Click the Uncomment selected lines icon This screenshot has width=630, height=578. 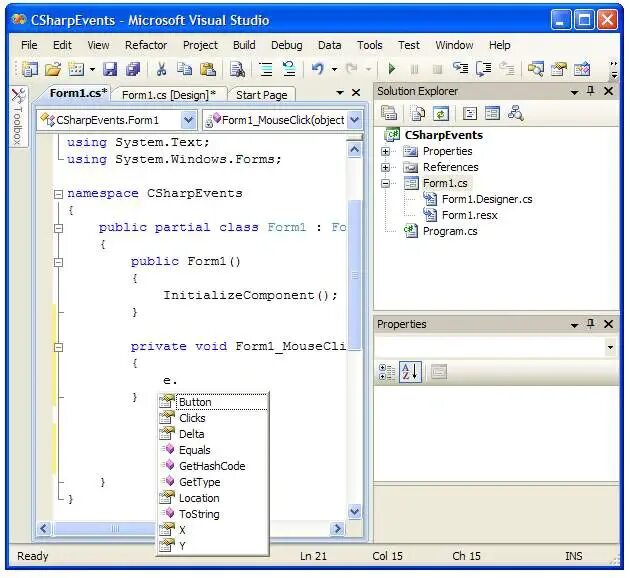coord(288,69)
